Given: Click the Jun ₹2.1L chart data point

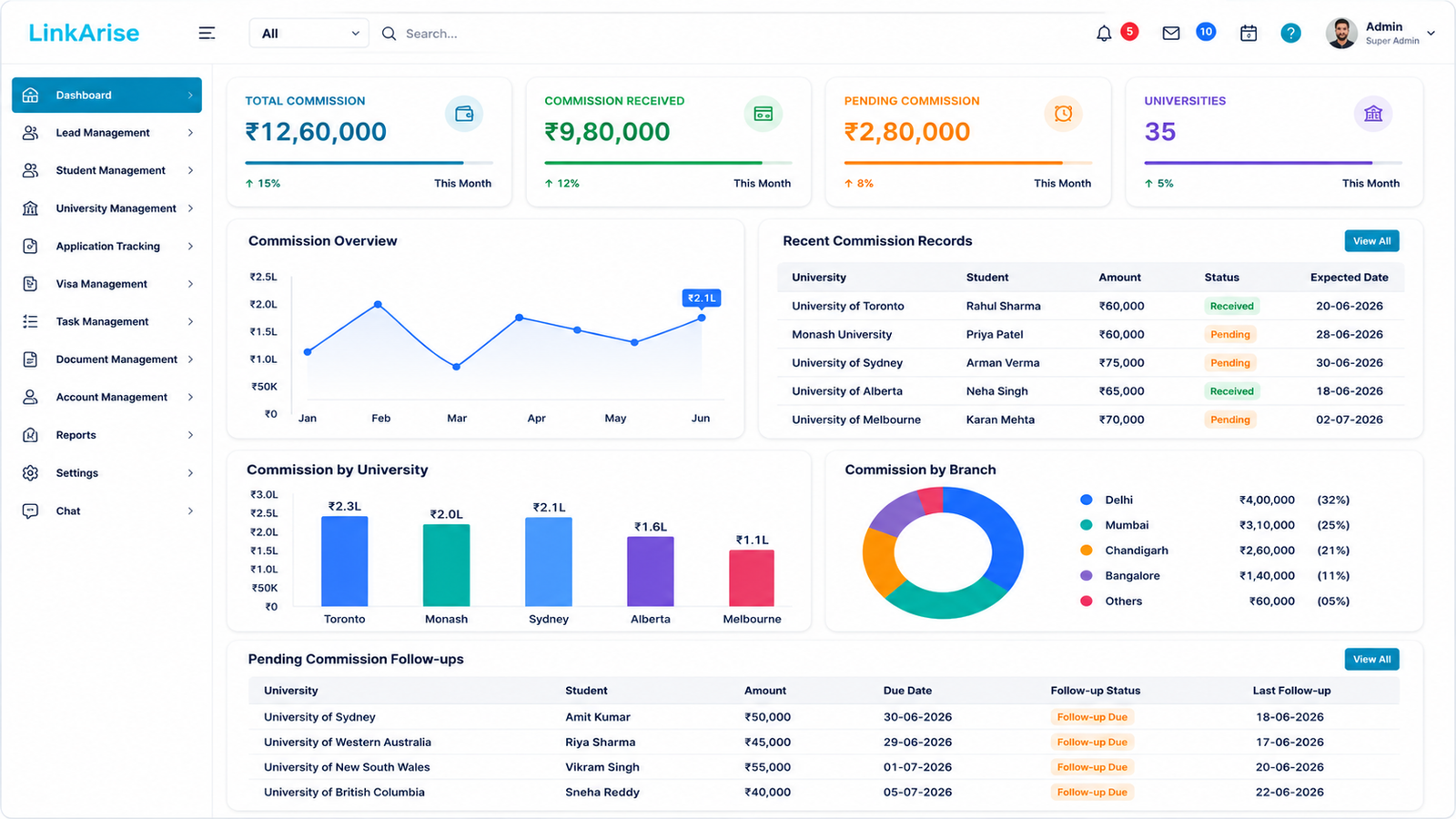Looking at the screenshot, I should coord(702,318).
